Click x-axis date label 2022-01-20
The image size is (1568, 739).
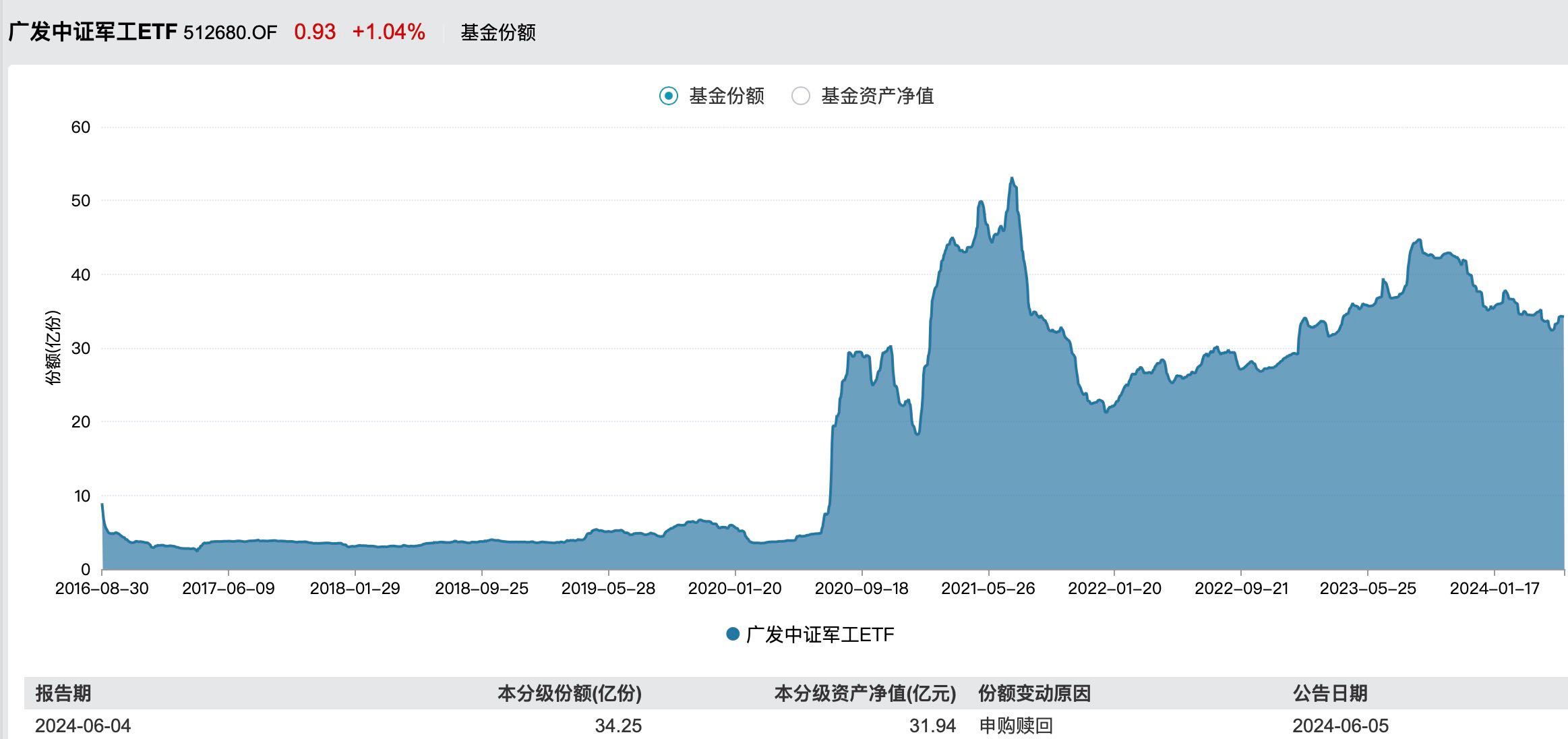(1114, 589)
